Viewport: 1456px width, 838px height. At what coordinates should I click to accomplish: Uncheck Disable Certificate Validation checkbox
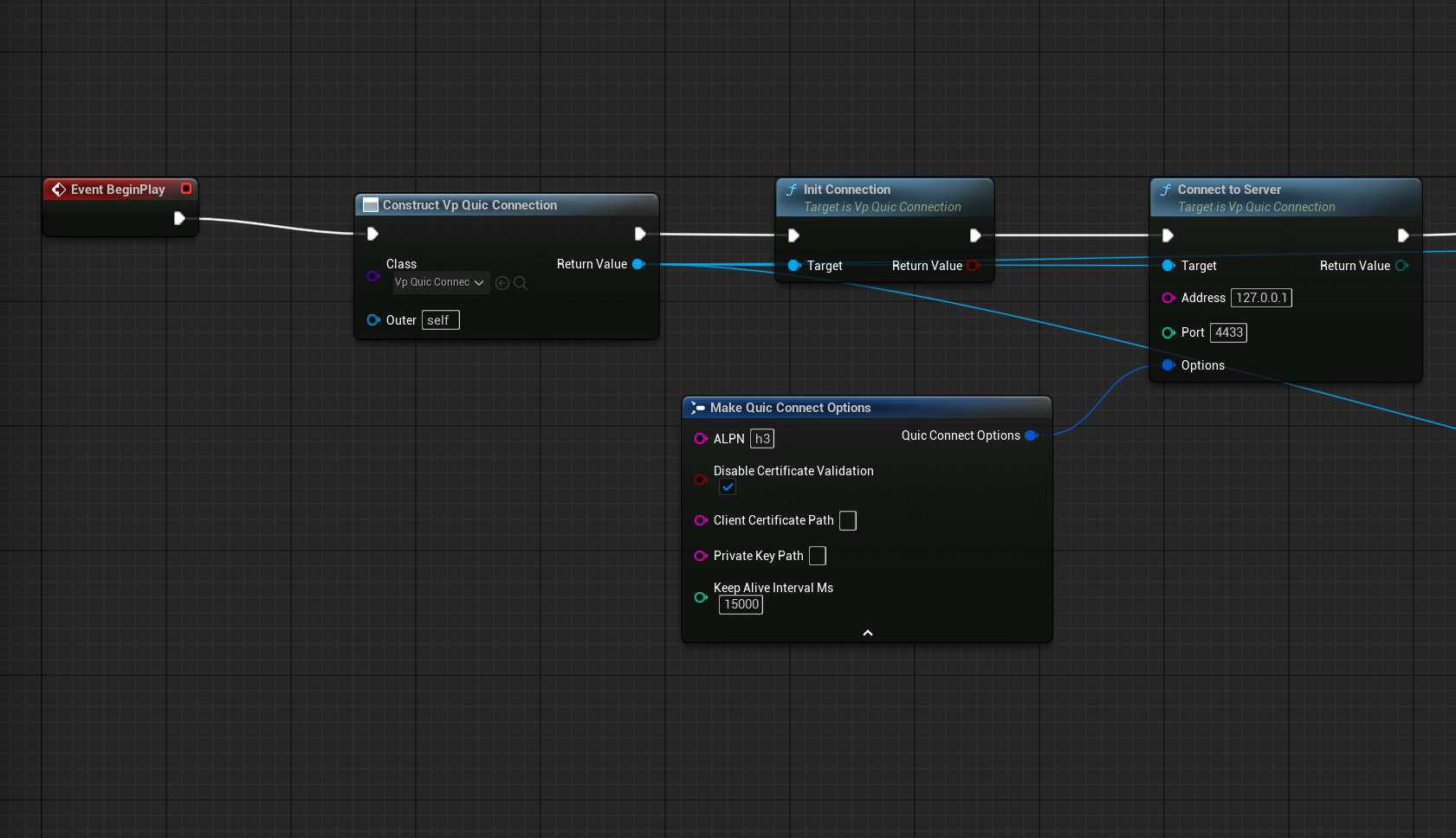(728, 487)
